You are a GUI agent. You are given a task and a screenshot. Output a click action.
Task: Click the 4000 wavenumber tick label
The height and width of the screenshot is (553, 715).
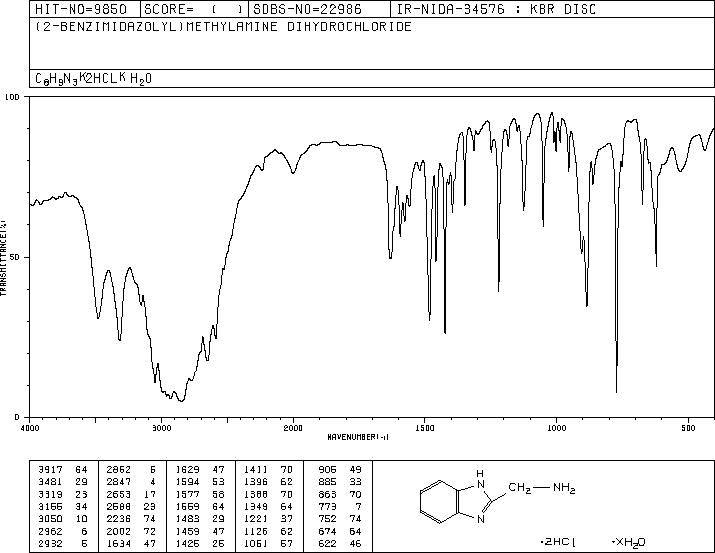coord(30,428)
